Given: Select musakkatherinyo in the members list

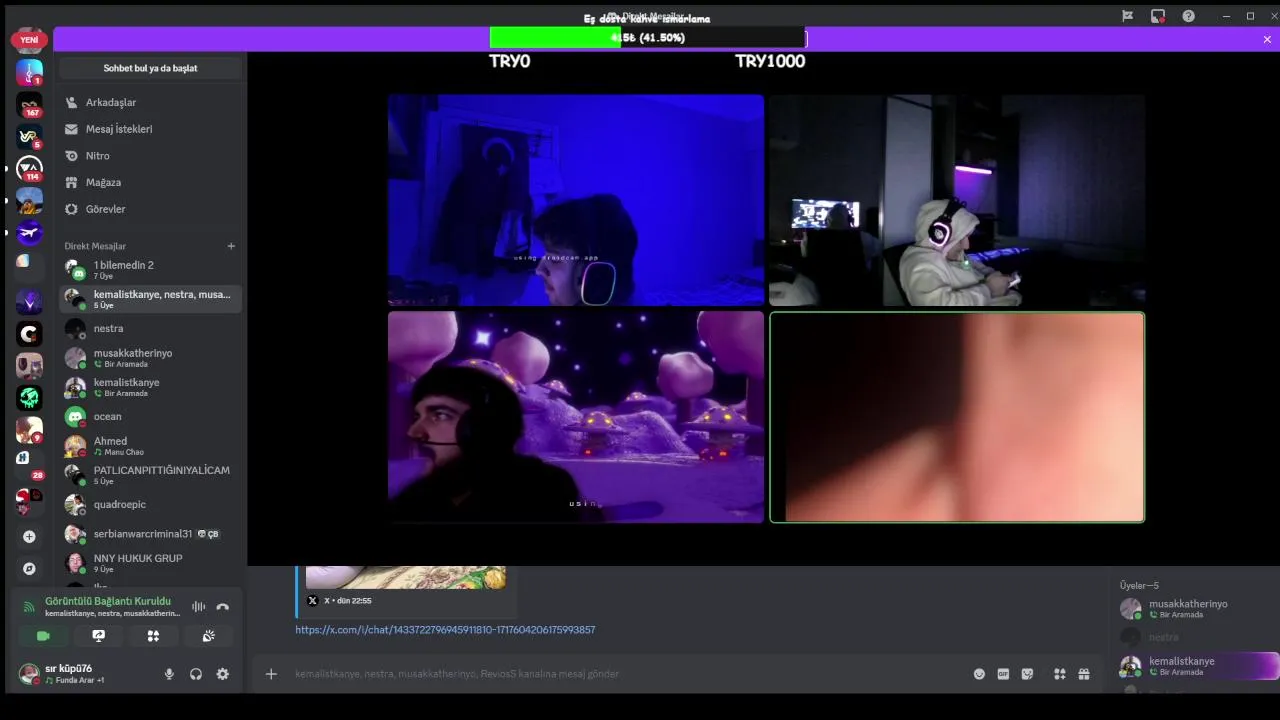Looking at the screenshot, I should (x=1198, y=608).
